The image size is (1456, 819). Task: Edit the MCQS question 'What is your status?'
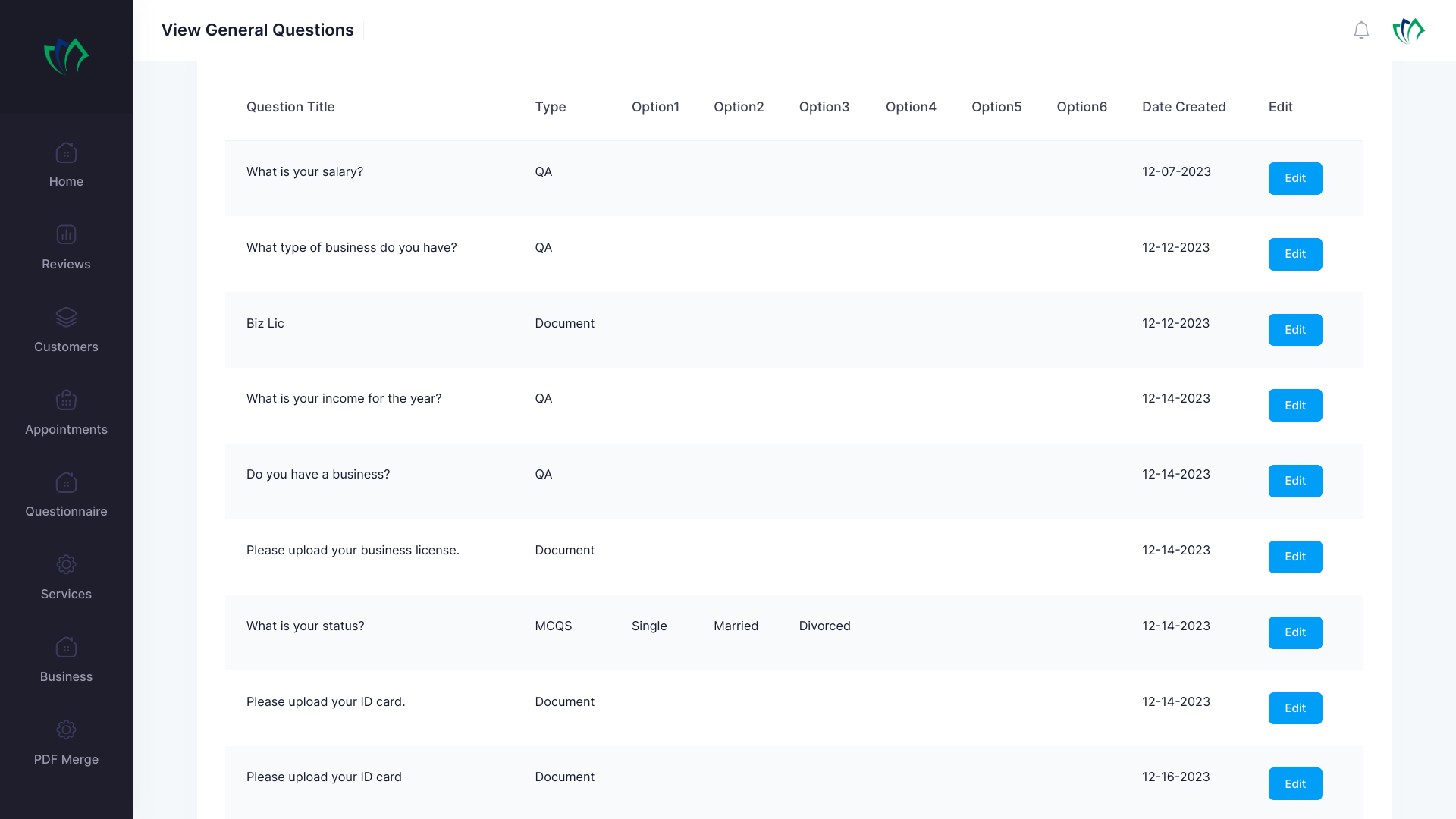point(1294,632)
